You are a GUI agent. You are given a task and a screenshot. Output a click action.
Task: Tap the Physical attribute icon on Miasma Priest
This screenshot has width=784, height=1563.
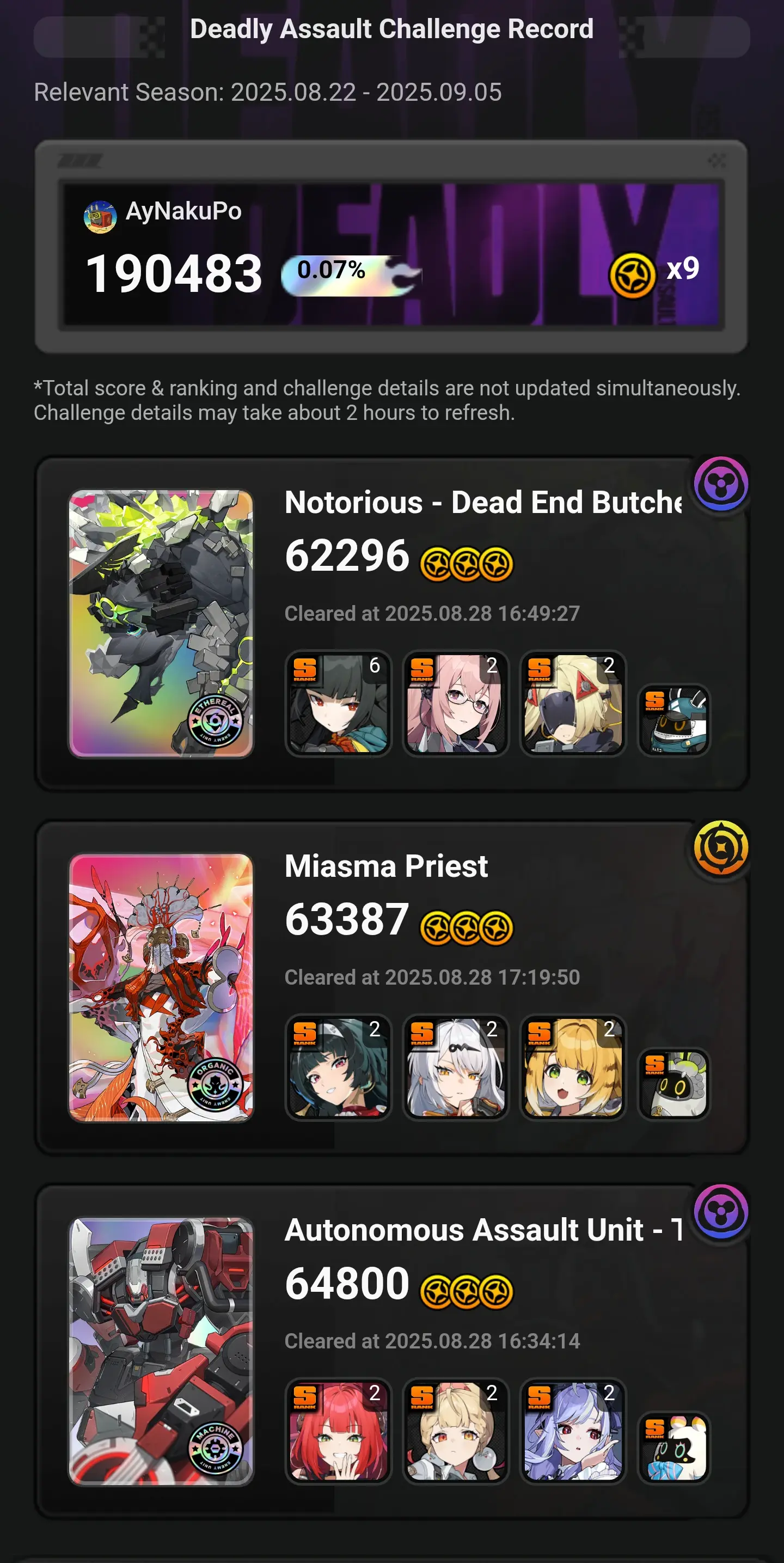721,847
